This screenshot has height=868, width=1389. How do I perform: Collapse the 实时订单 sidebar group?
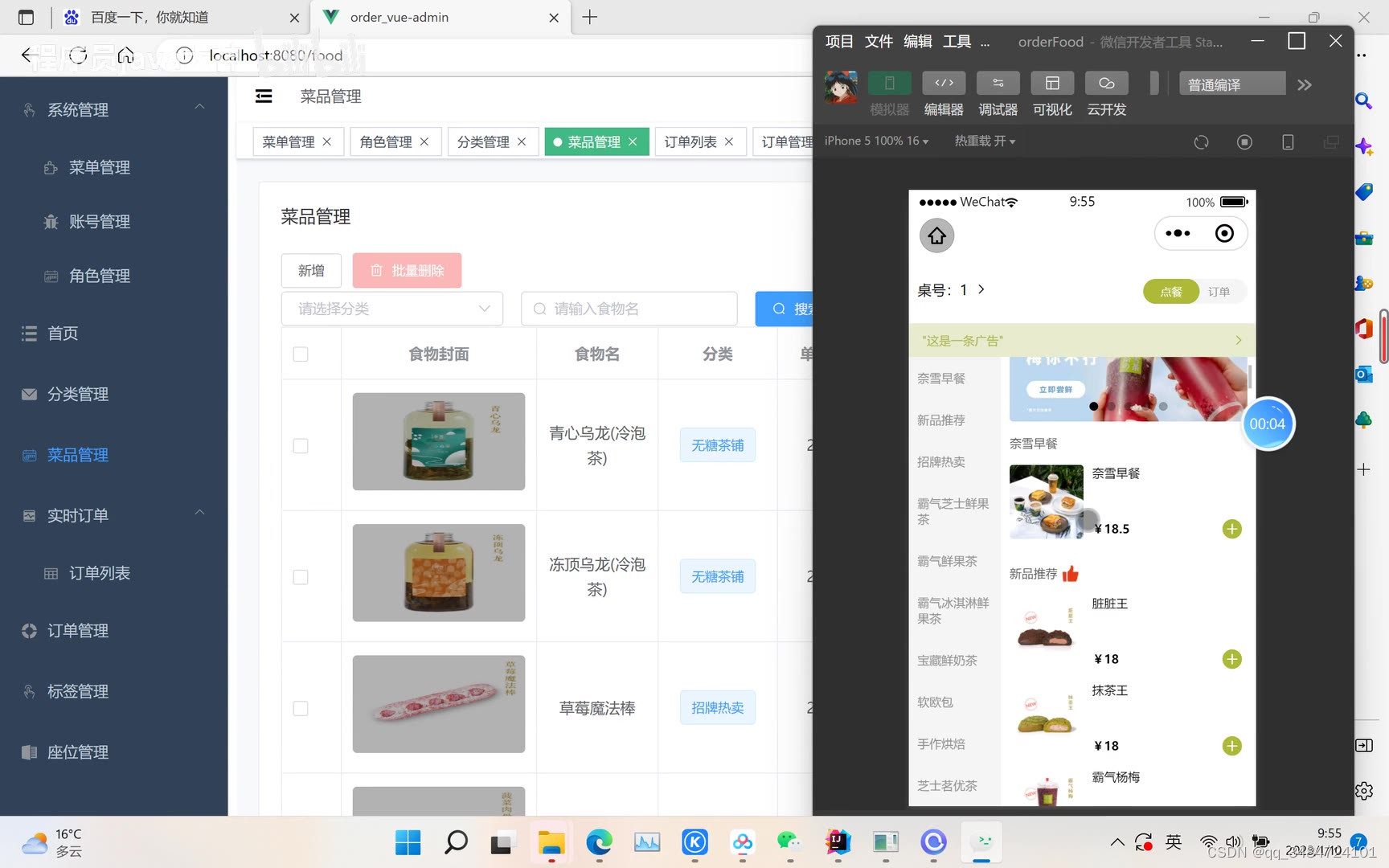tap(114, 515)
